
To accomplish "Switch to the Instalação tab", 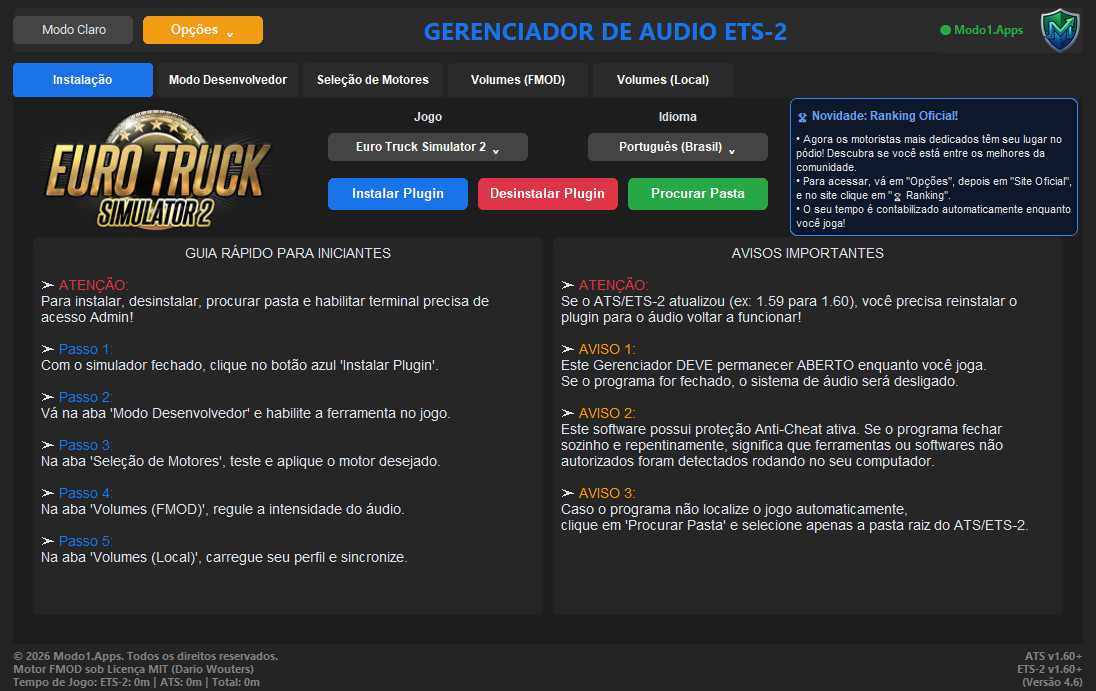I will click(x=82, y=80).
